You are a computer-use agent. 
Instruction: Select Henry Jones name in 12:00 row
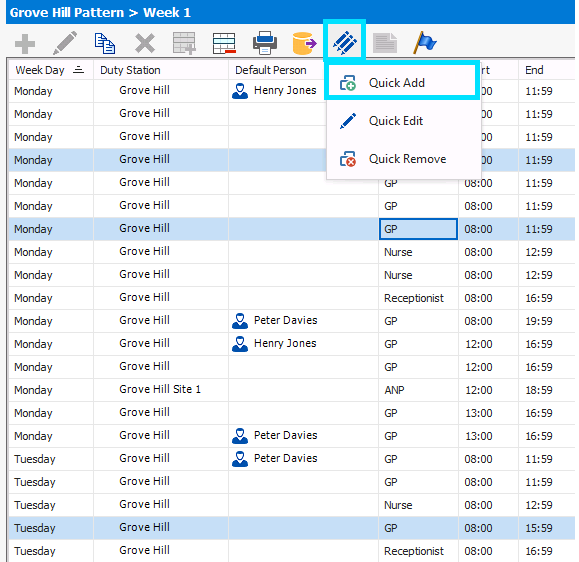285,343
